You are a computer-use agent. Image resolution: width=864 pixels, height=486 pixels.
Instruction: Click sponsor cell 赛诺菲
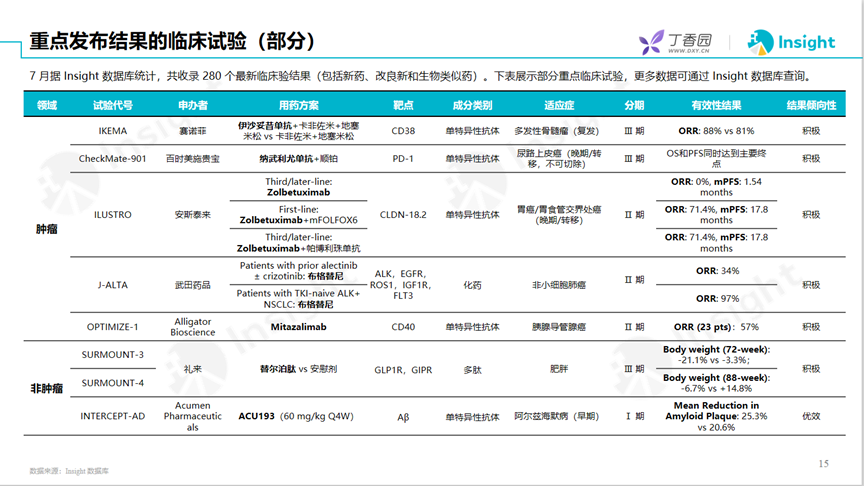pyautogui.click(x=192, y=131)
